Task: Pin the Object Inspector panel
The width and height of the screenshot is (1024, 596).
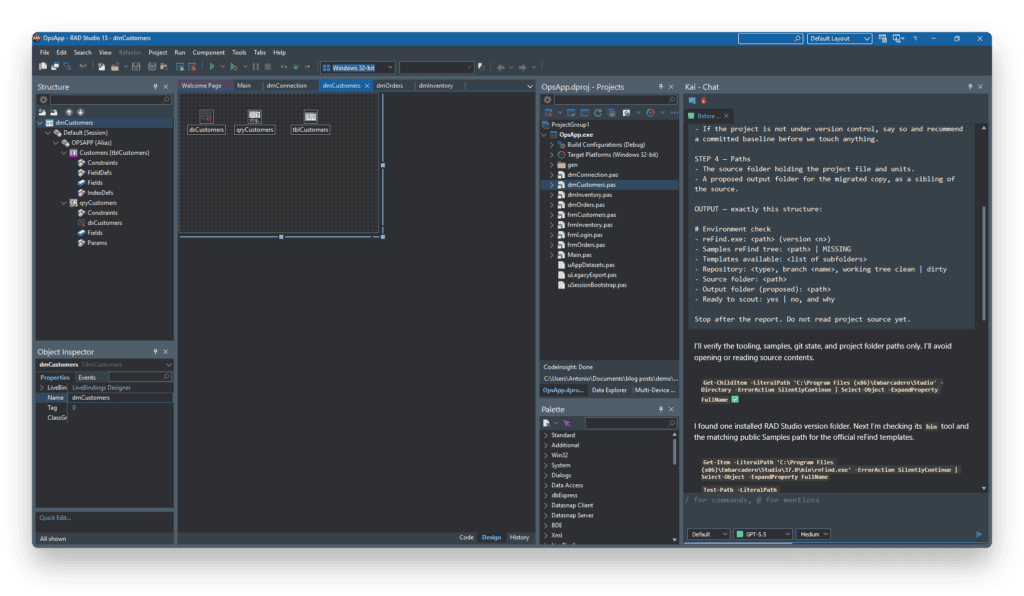Action: pyautogui.click(x=155, y=352)
